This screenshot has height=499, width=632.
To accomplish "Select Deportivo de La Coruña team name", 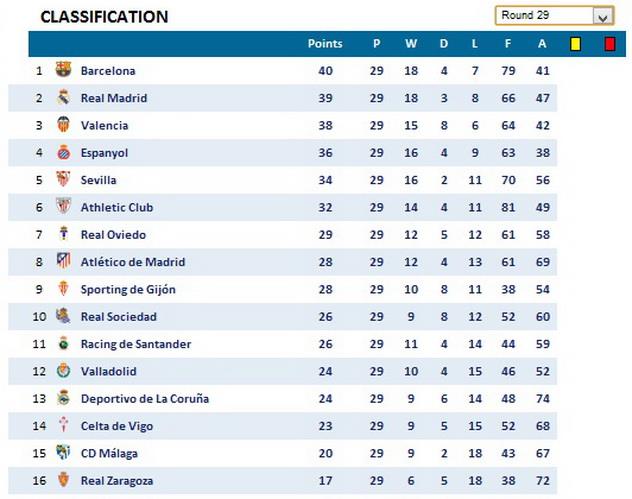I will point(145,399).
